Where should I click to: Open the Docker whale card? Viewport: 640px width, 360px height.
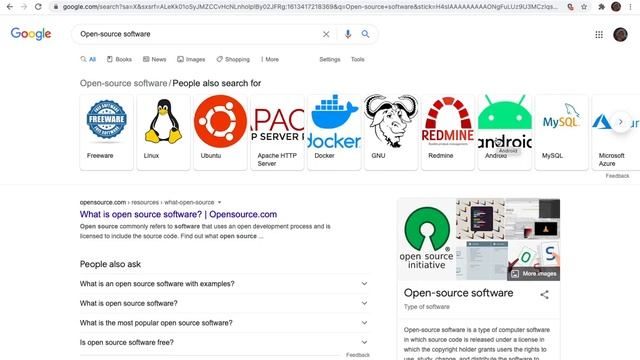point(334,132)
